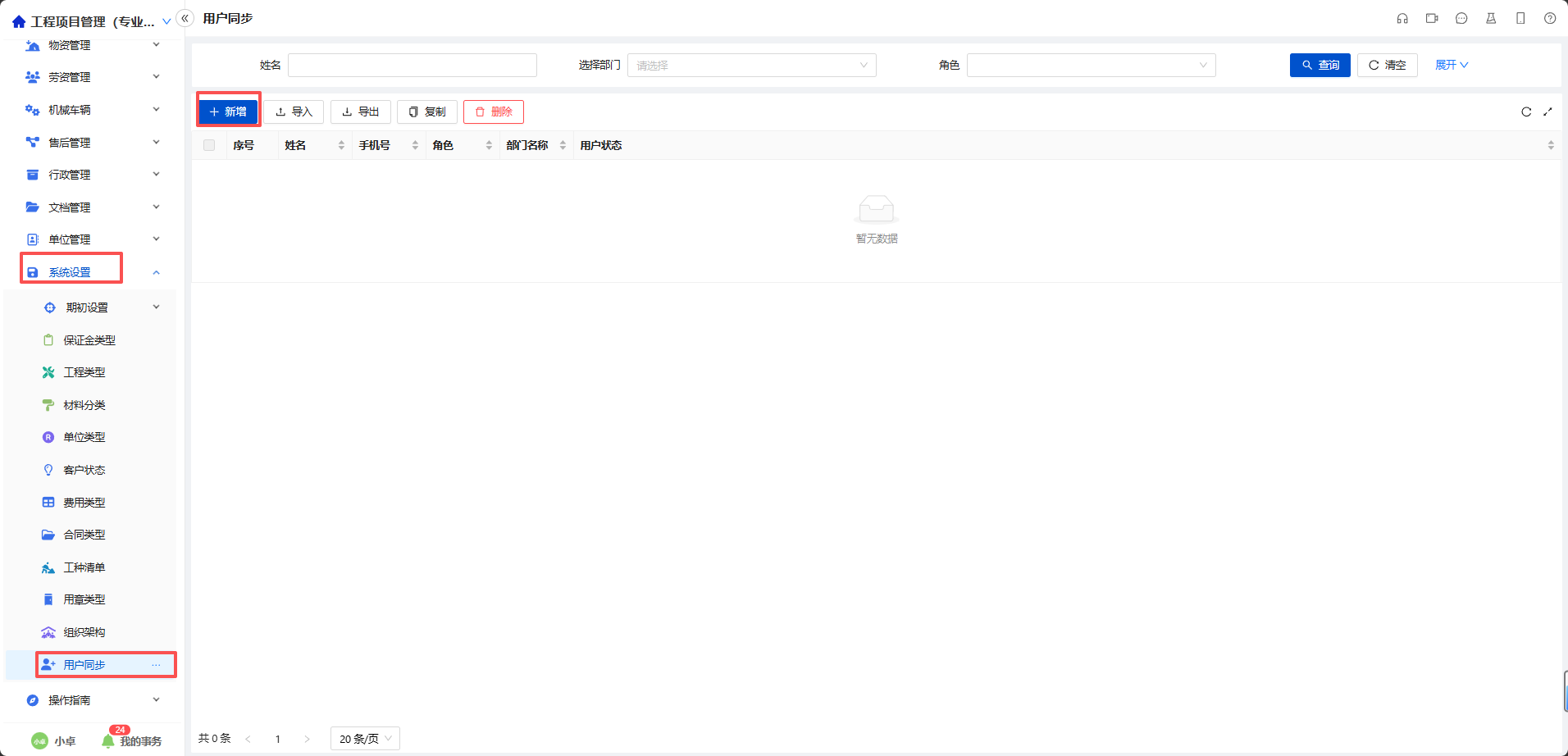
Task: Click the video tutorial icon in the top bar
Action: point(1431,18)
